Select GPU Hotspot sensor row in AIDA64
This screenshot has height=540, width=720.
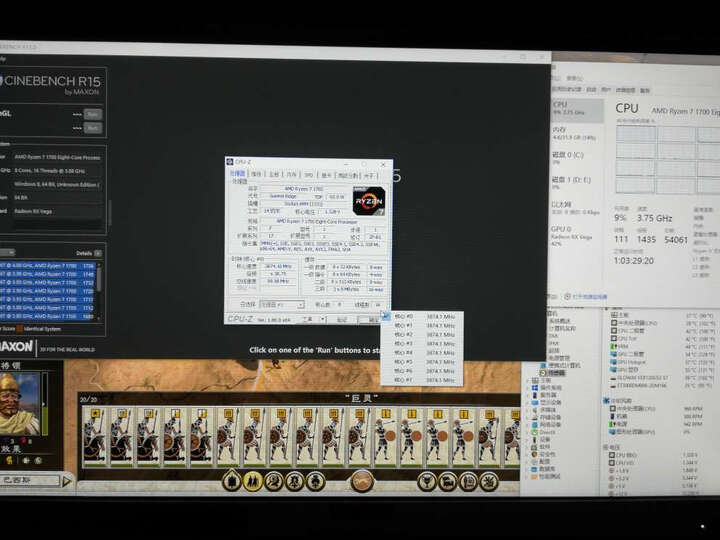click(x=663, y=362)
